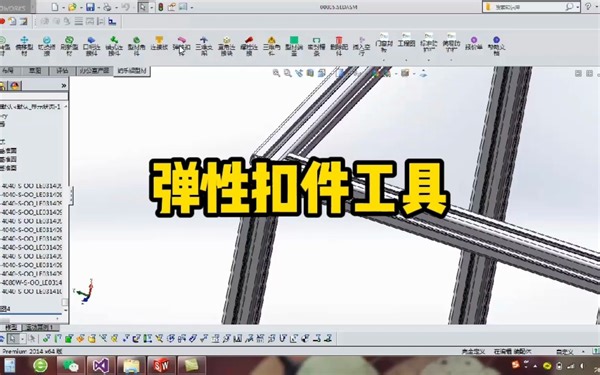Click the second viewport window button at top right

tap(590, 73)
